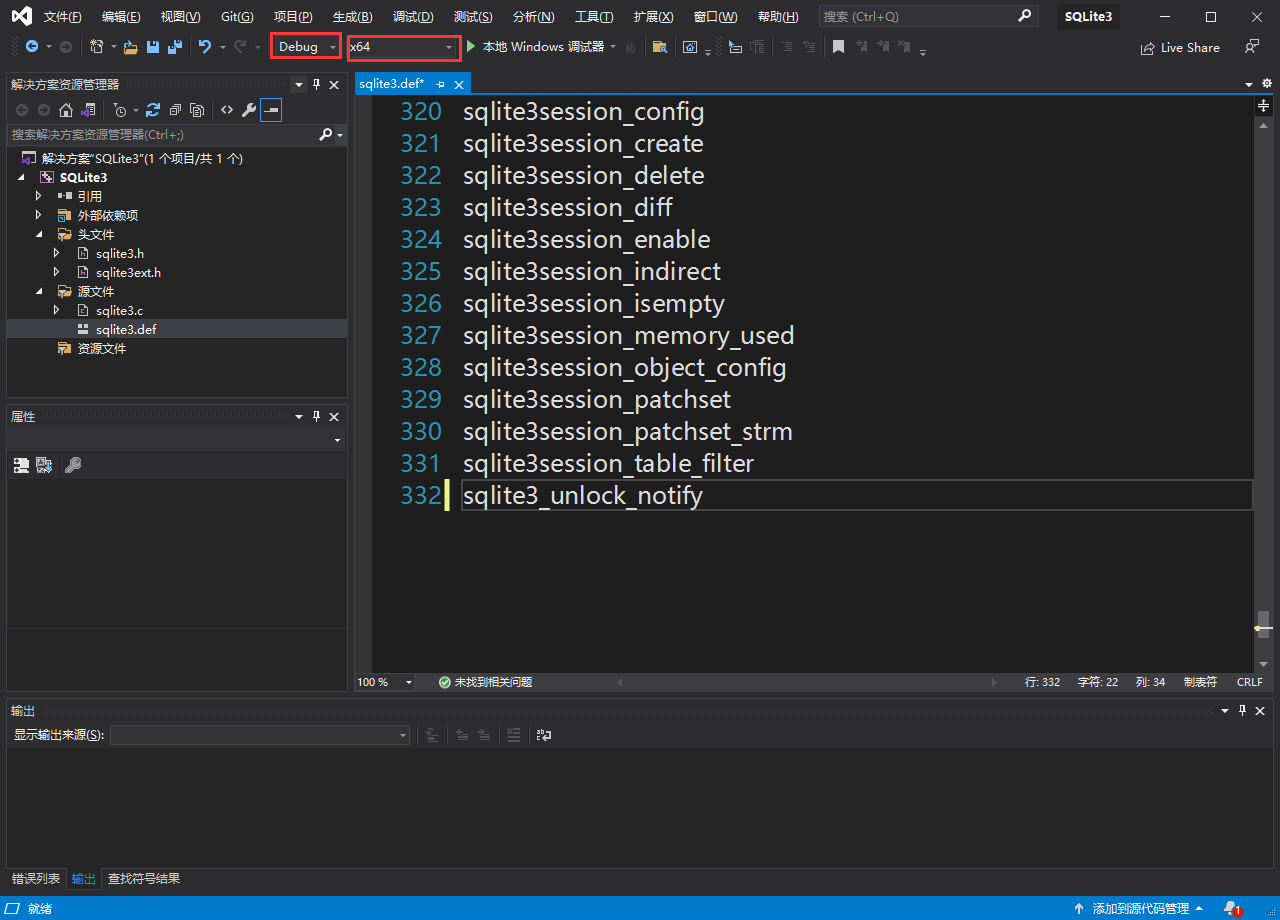Click the toggle bookmark icon in the toolbar

(838, 47)
